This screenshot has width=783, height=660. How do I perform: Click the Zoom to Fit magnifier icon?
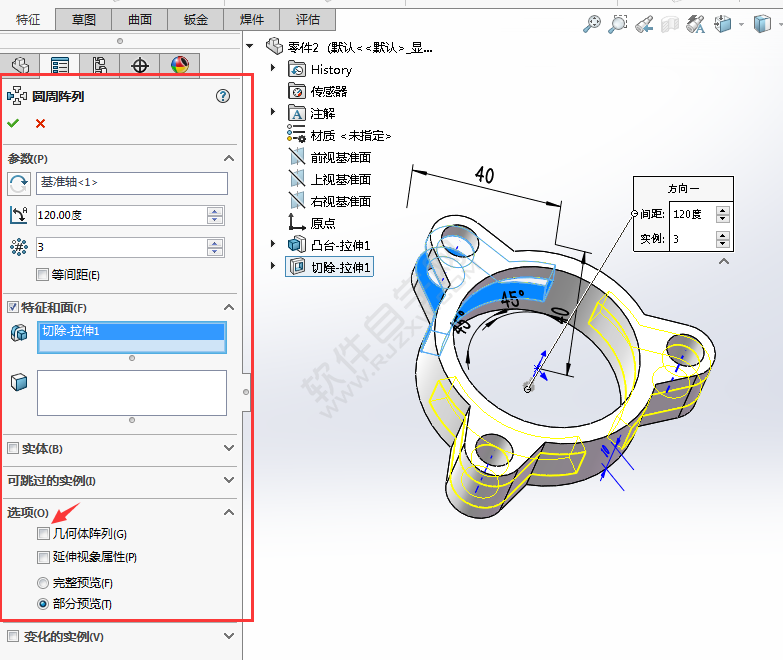592,23
